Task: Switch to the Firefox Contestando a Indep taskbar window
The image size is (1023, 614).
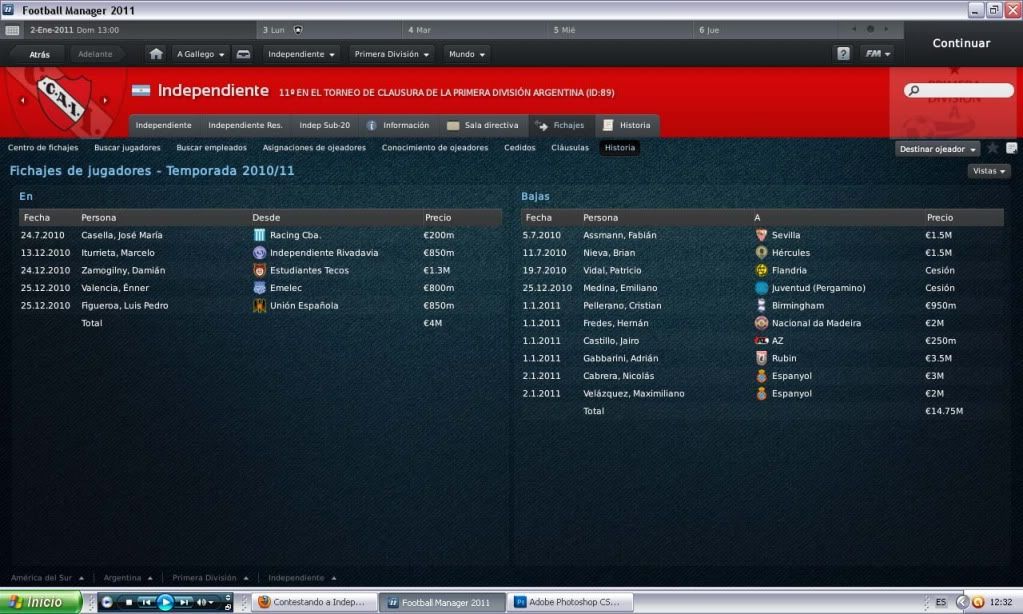Action: click(x=315, y=602)
